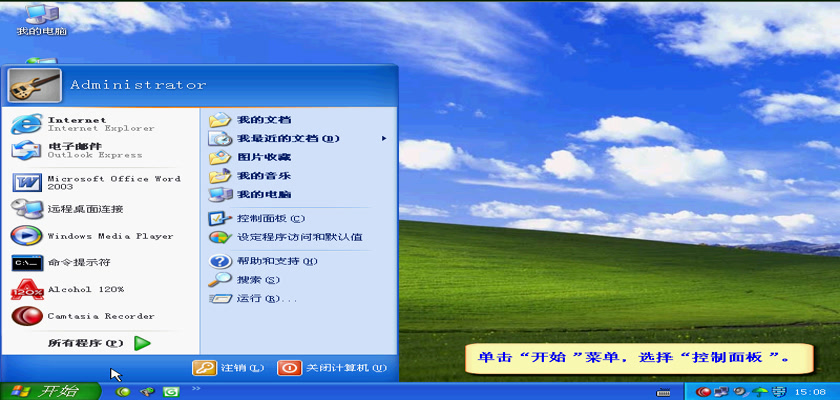840x400 pixels.
Task: Click the network computers tray icon
Action: [x=722, y=392]
